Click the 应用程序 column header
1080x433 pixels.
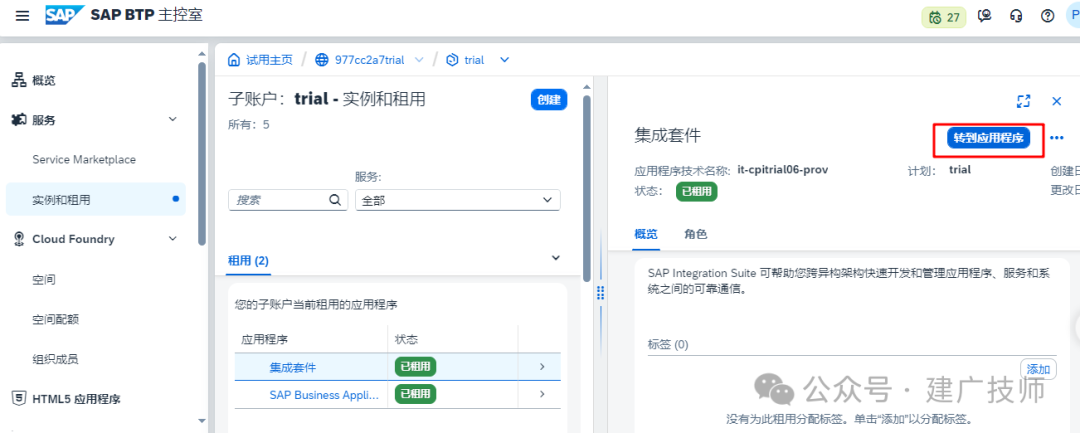pyautogui.click(x=264, y=339)
